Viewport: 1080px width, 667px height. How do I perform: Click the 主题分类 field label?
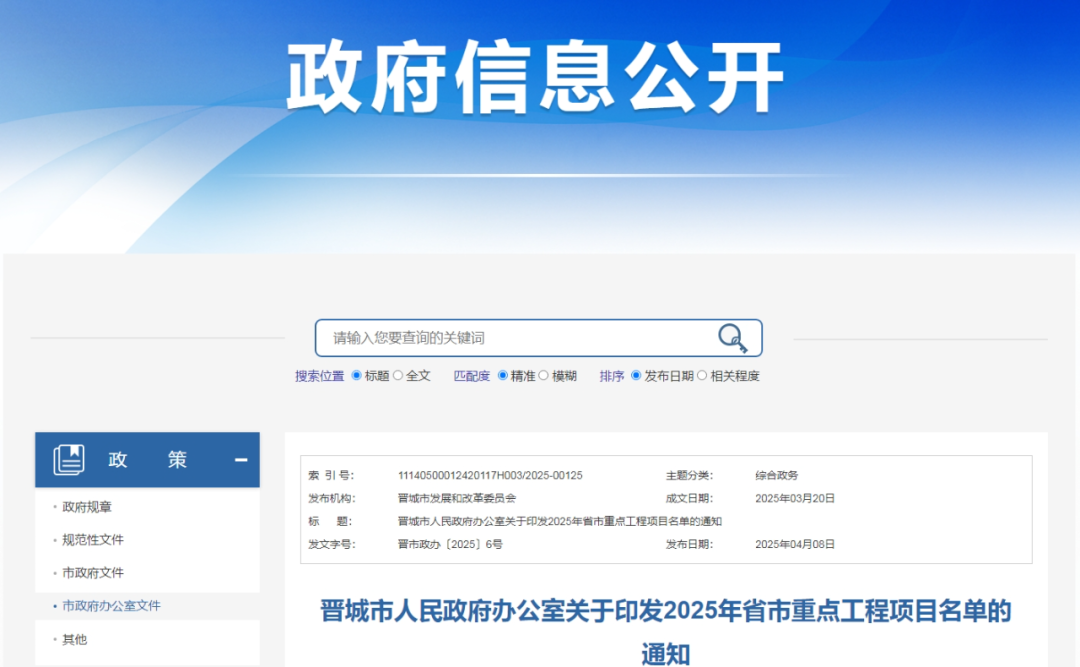(689, 475)
